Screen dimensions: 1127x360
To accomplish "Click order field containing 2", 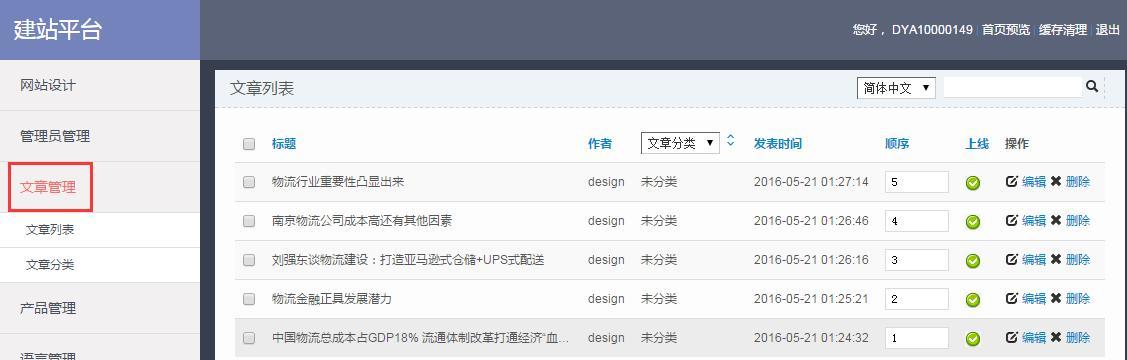I will [x=916, y=298].
